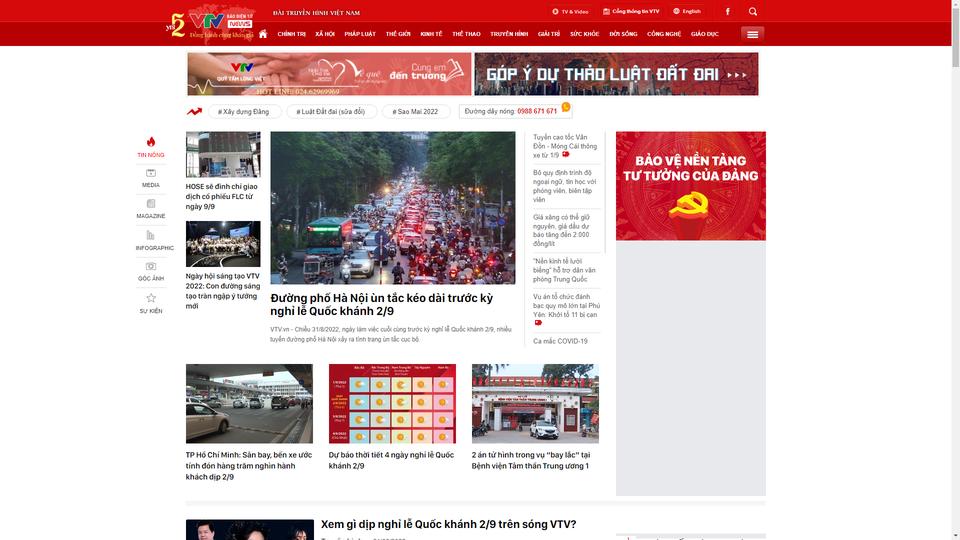Open Nền kinh tế lười biếng article link
This screenshot has width=960, height=540.
(564, 270)
